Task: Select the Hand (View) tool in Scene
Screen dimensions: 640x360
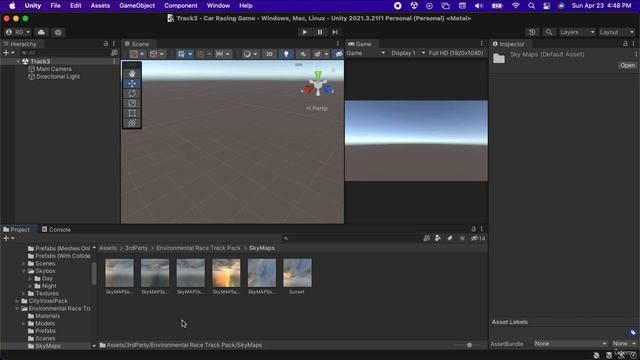Action: [132, 73]
